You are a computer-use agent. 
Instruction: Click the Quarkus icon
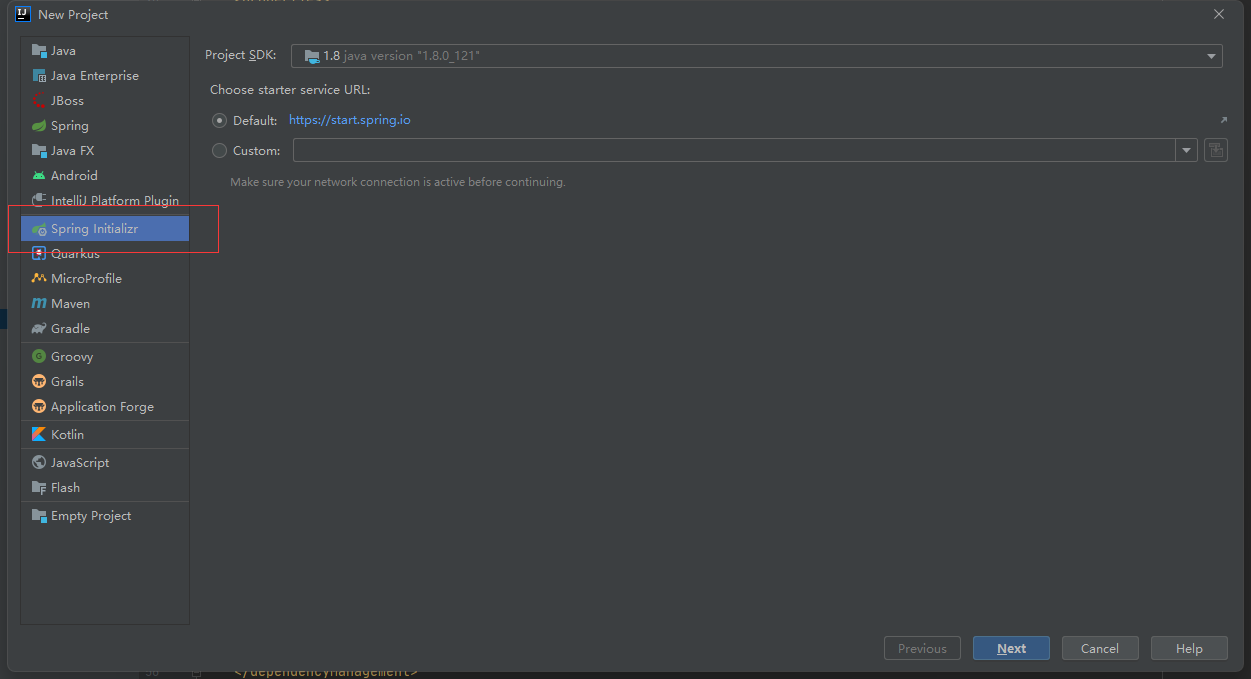tap(39, 253)
